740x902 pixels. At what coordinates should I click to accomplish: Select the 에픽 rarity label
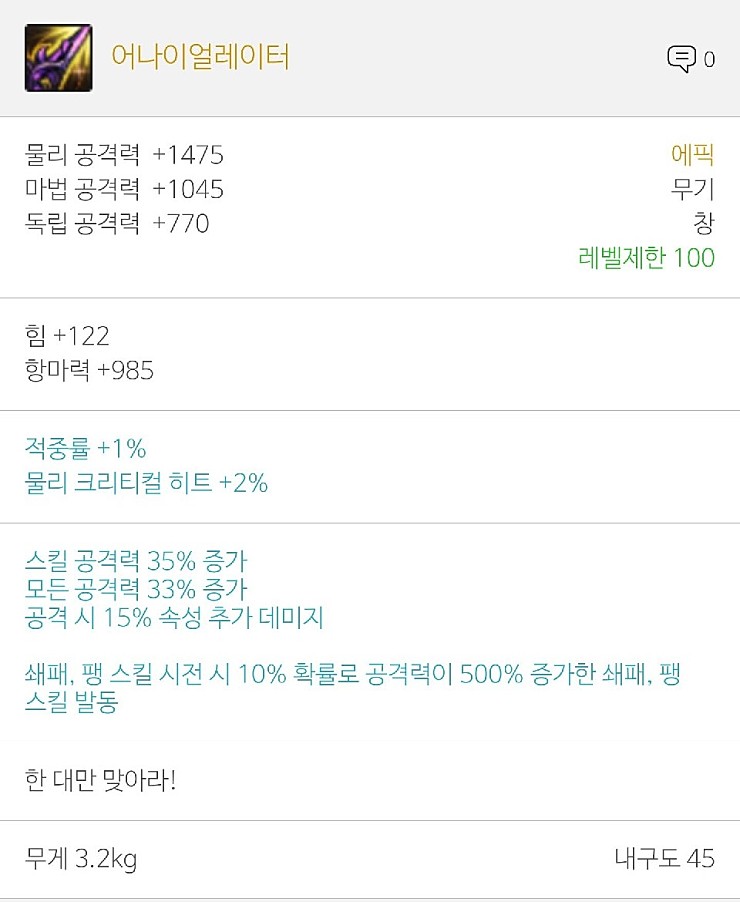coord(692,155)
